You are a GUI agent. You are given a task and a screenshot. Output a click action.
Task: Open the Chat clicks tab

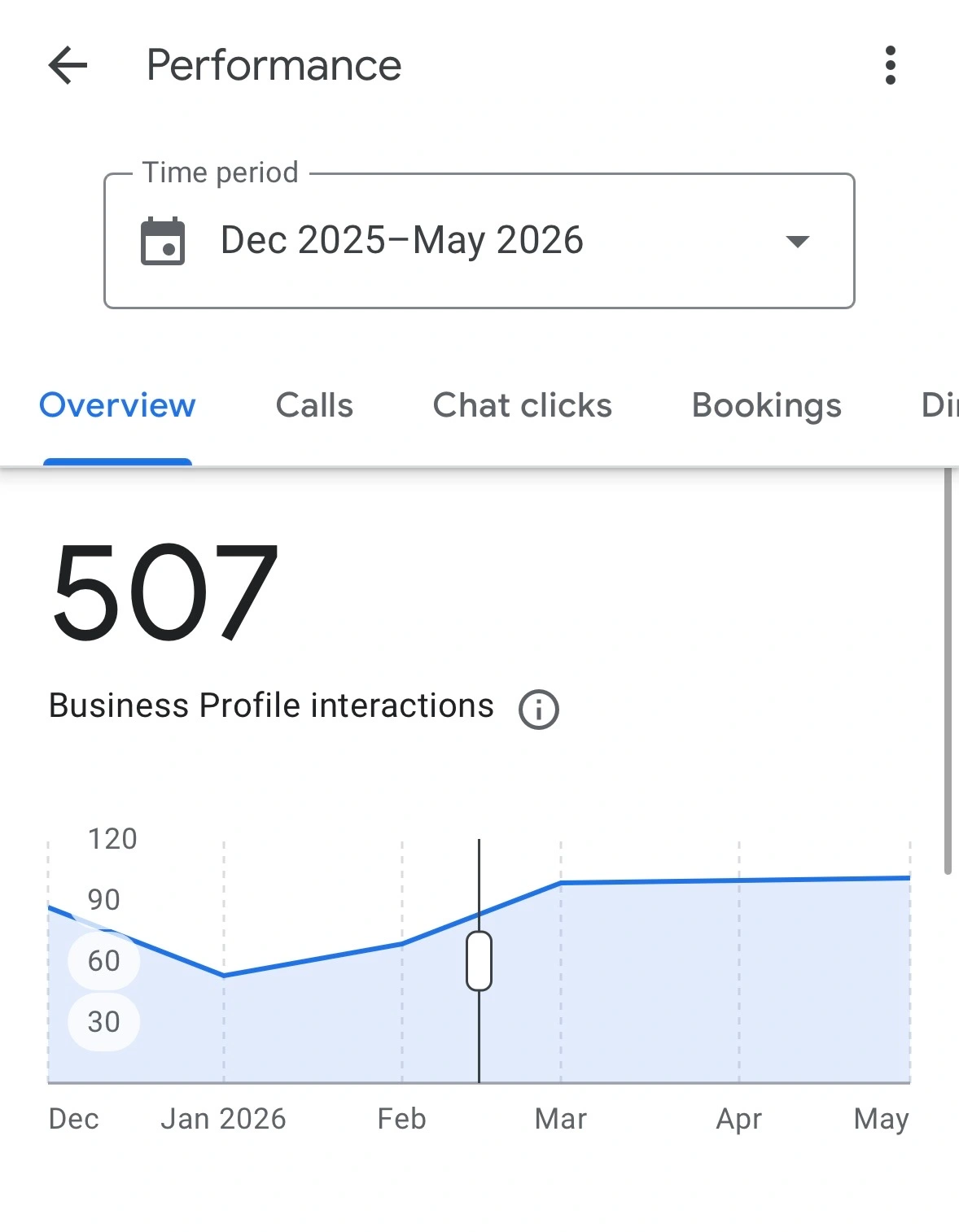tap(522, 405)
